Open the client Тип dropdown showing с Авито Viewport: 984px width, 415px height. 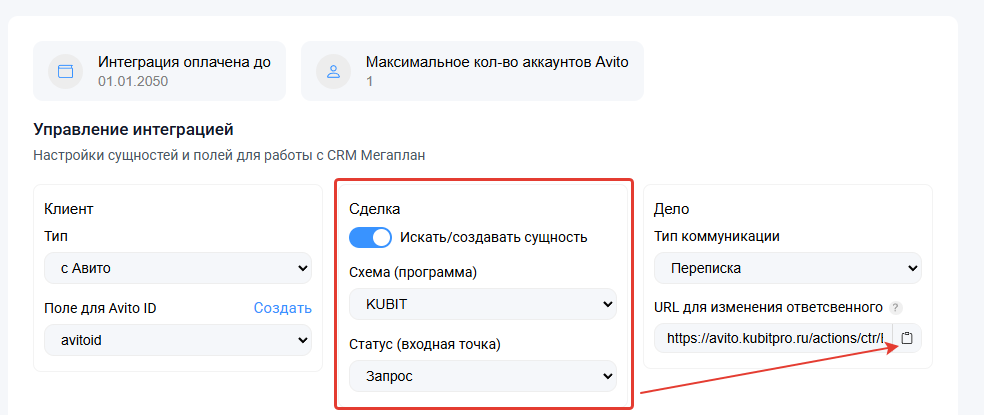point(178,268)
